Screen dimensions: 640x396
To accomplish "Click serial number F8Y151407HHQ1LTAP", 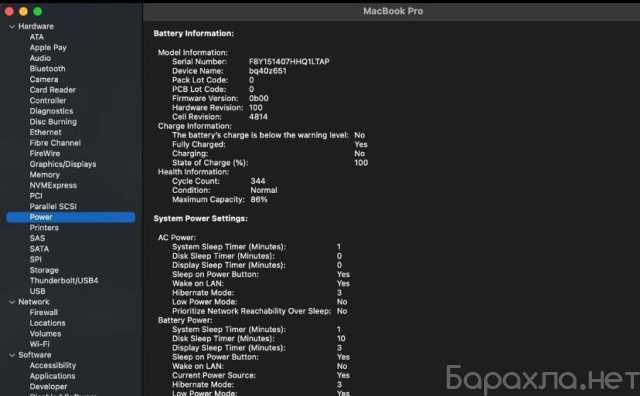I will pyautogui.click(x=289, y=62).
